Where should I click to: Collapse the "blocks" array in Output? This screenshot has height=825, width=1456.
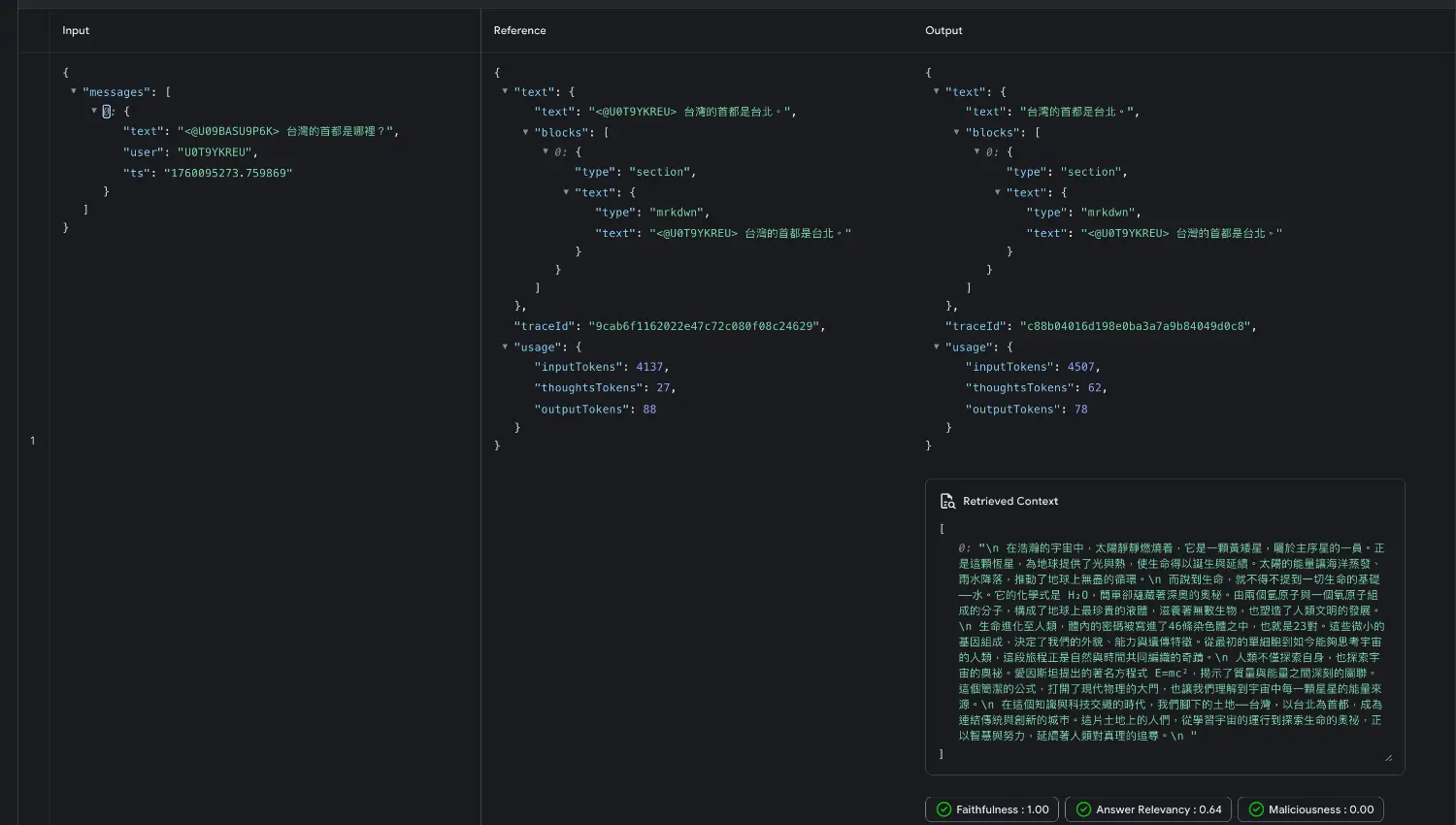pos(956,132)
